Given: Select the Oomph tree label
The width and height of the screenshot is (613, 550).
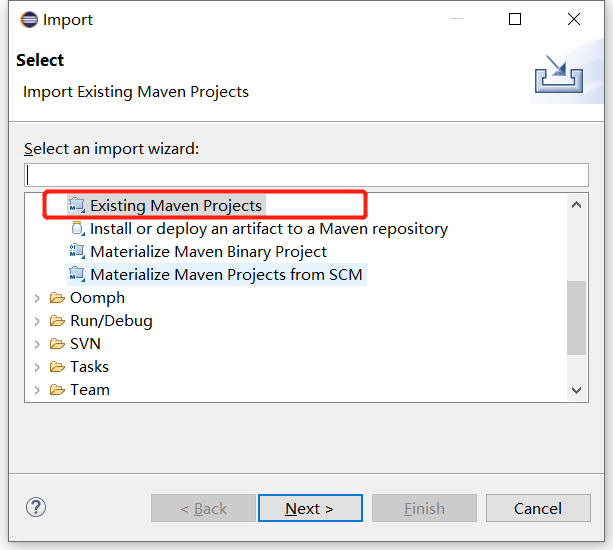Looking at the screenshot, I should pyautogui.click(x=97, y=298).
